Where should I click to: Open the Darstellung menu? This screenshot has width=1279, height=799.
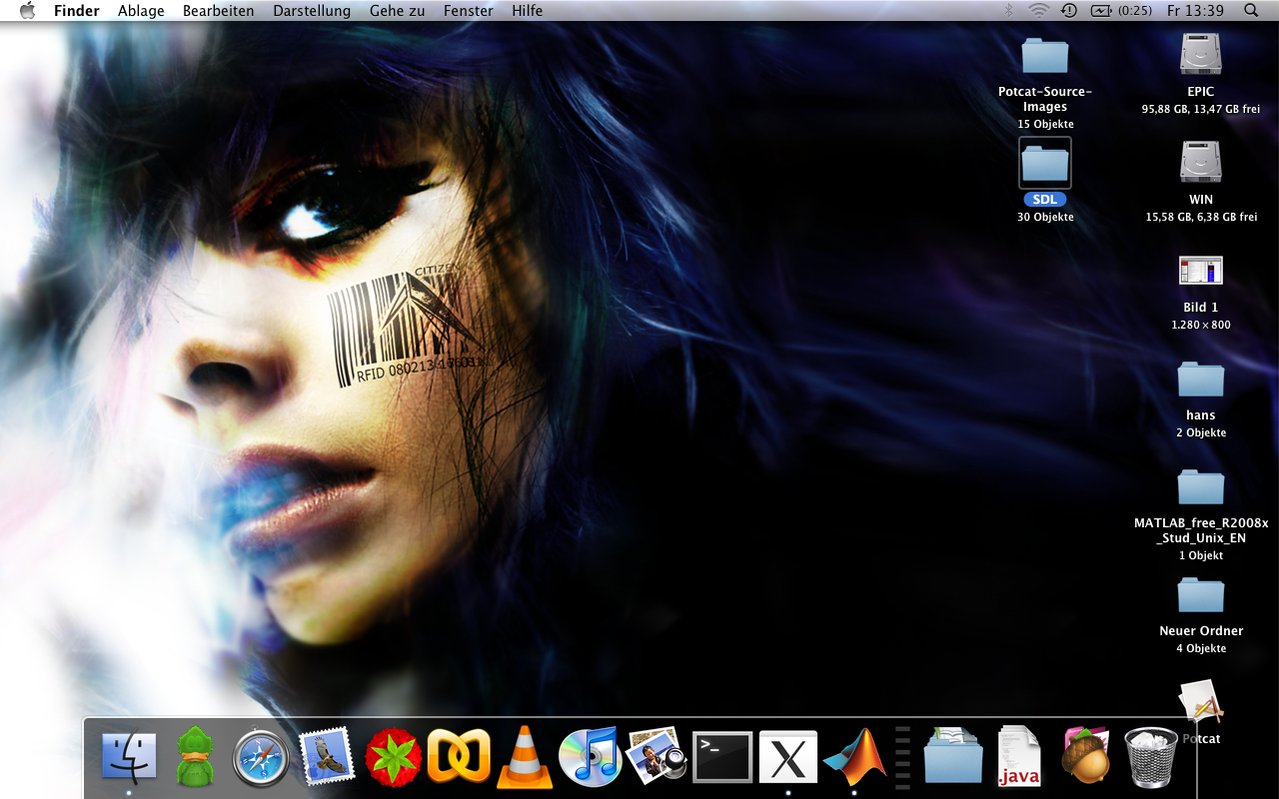click(x=311, y=10)
